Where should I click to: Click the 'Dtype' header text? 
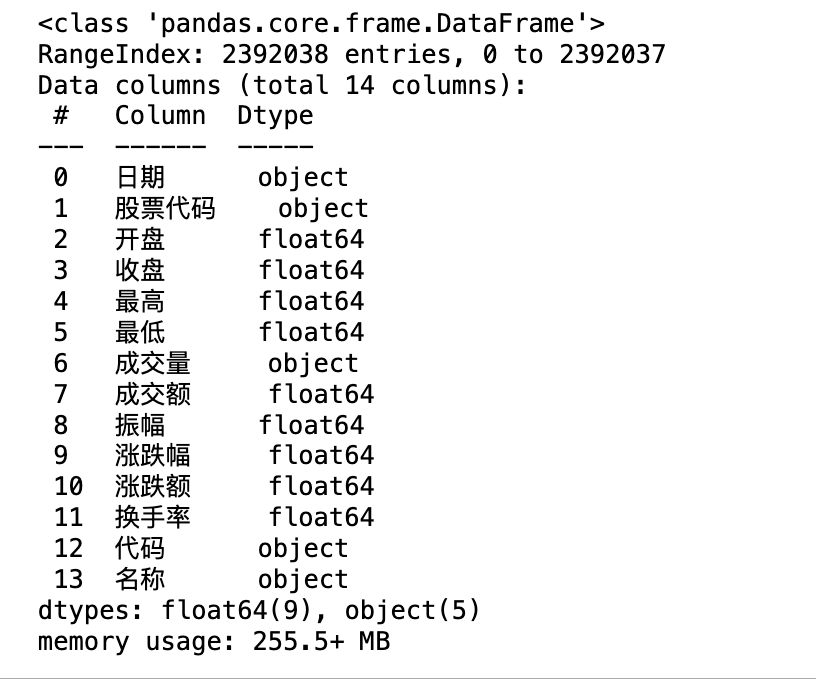point(275,115)
